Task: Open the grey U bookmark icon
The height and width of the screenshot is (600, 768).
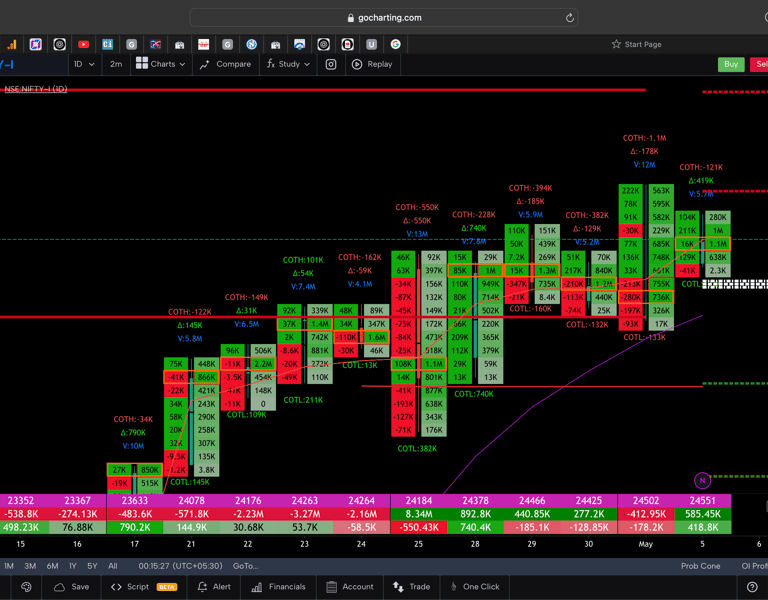Action: tap(371, 45)
